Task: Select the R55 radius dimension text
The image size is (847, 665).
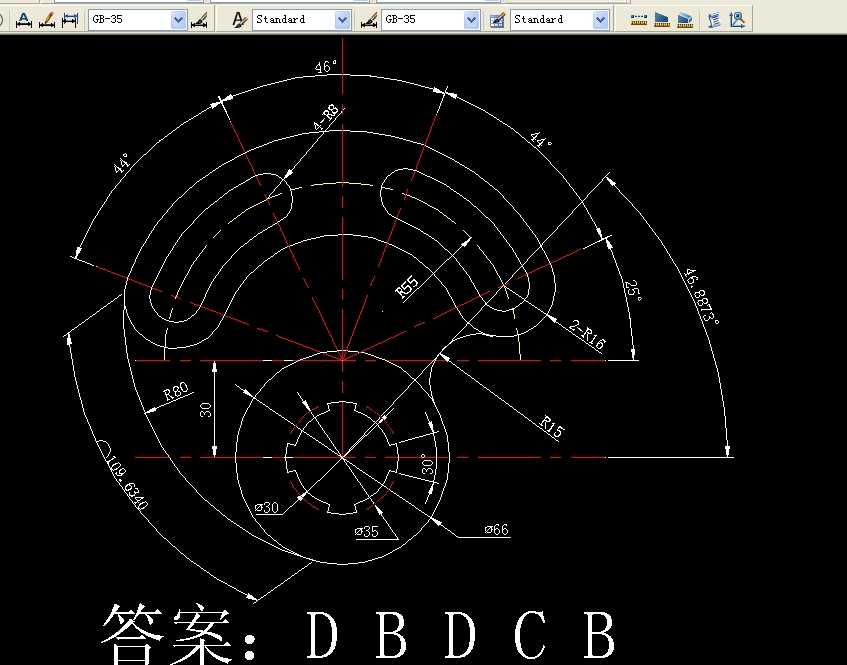Action: 407,287
